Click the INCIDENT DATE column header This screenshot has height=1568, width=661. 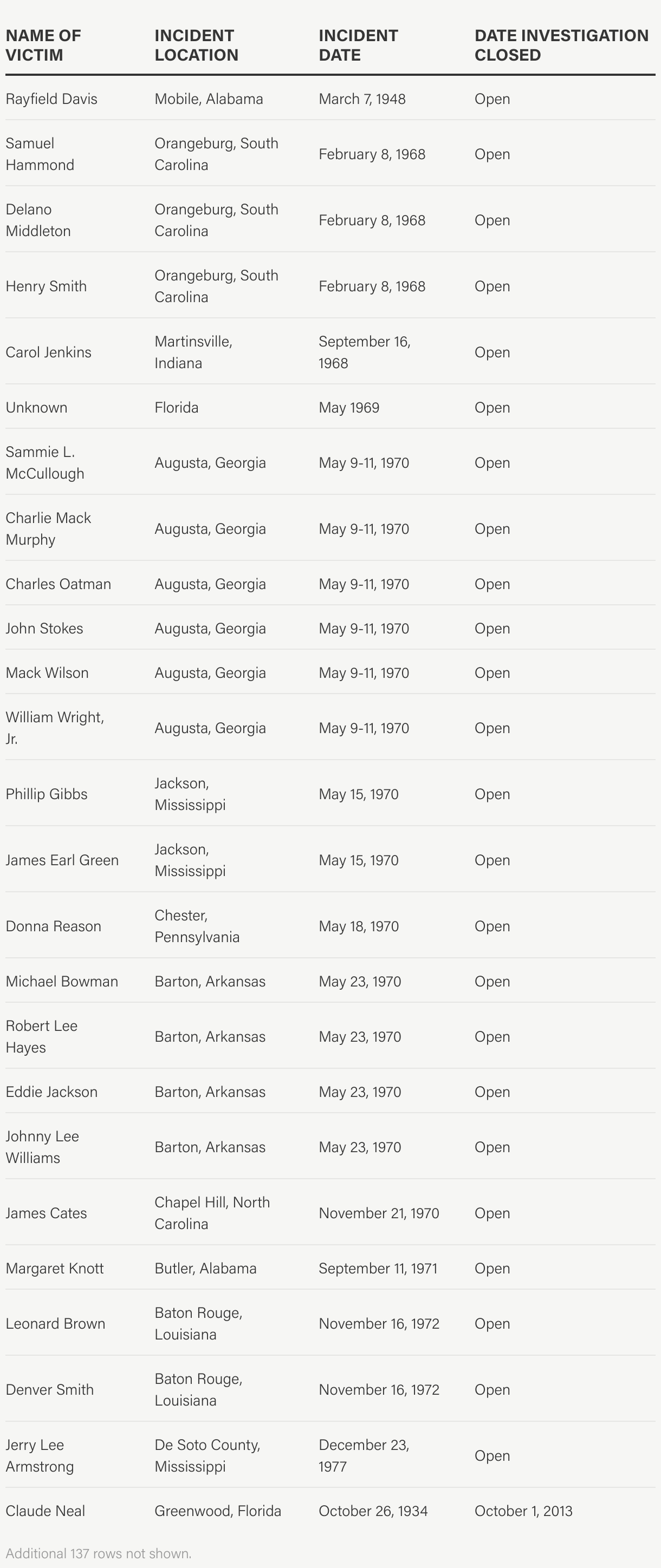point(358,45)
